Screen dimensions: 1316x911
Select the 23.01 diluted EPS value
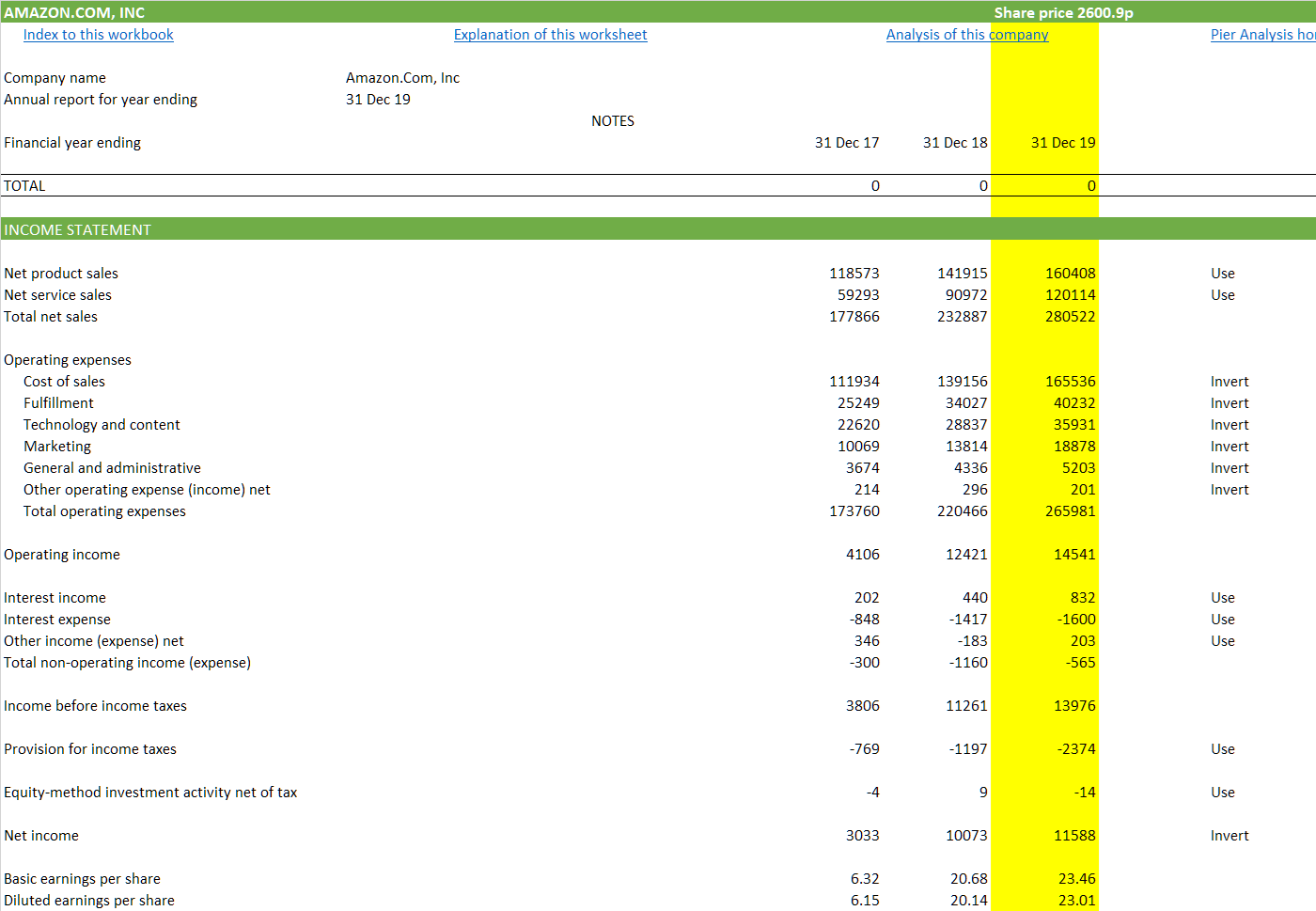[1077, 901]
